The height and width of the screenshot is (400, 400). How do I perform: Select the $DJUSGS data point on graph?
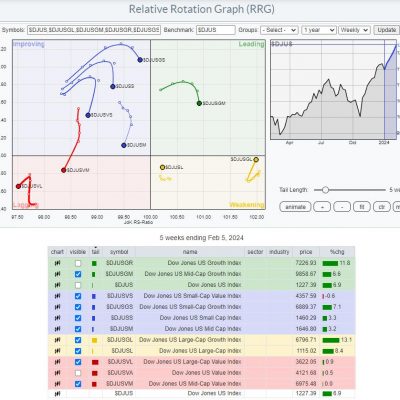pos(140,60)
